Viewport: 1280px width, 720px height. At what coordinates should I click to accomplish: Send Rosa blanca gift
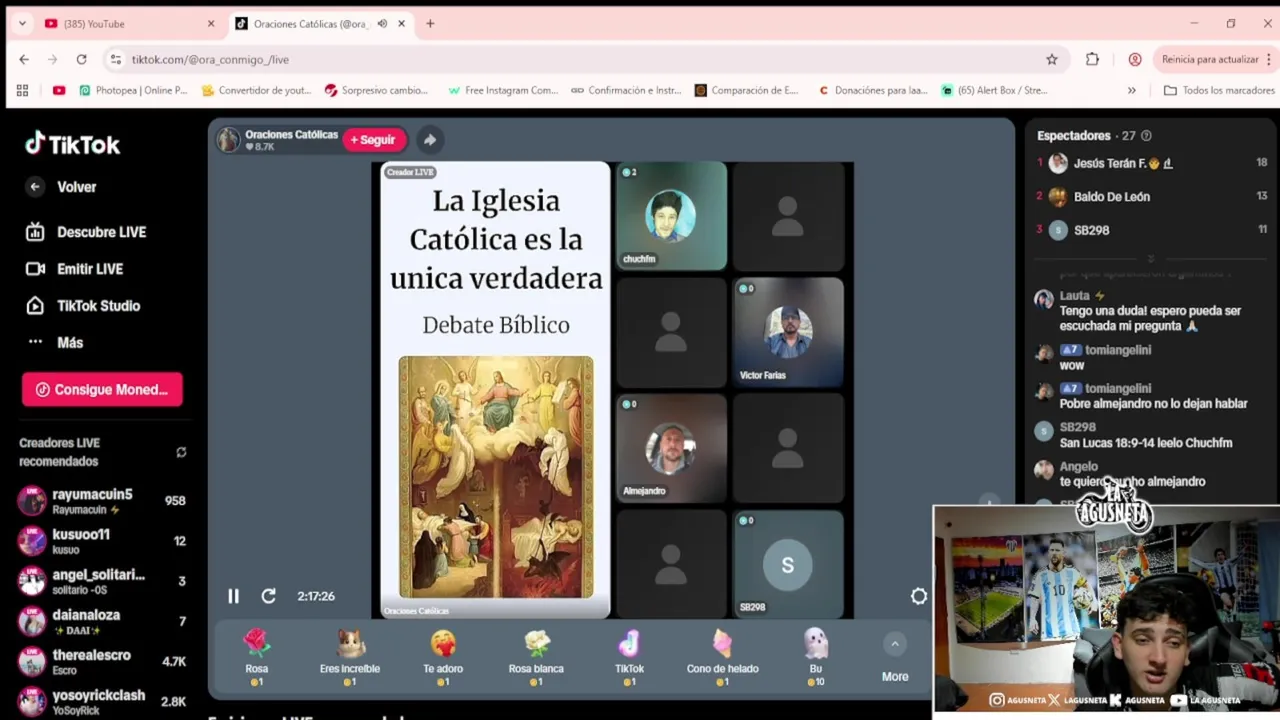pyautogui.click(x=536, y=656)
